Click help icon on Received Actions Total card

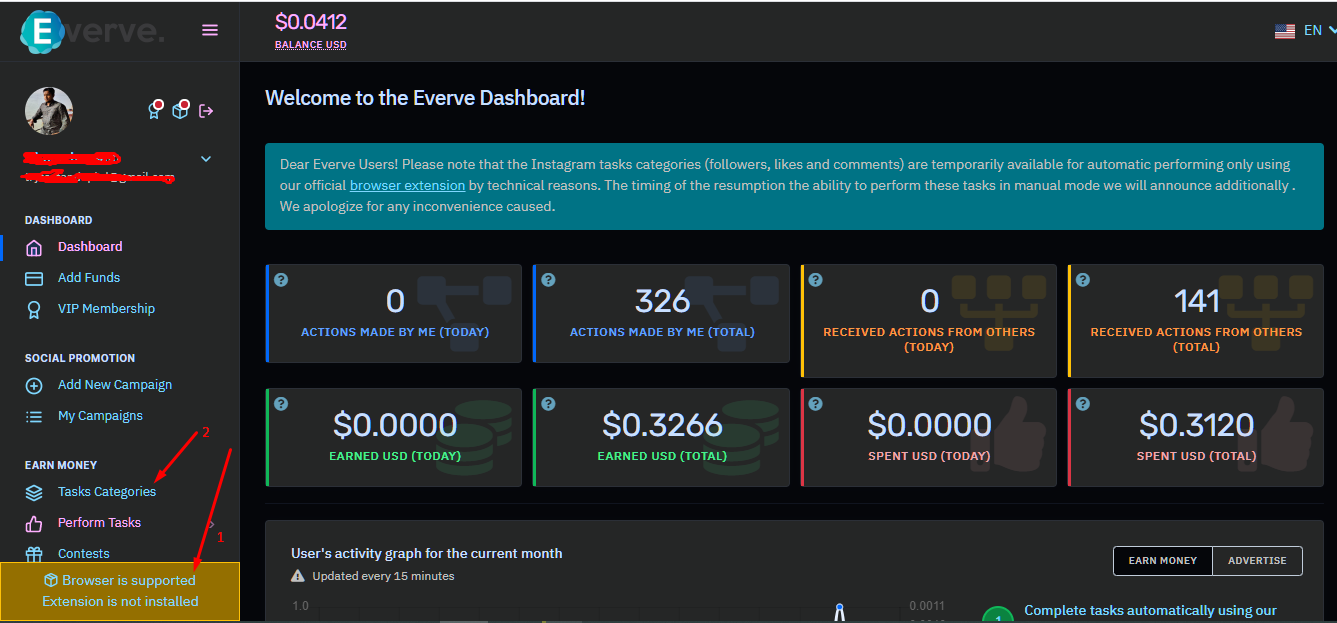[x=1083, y=280]
